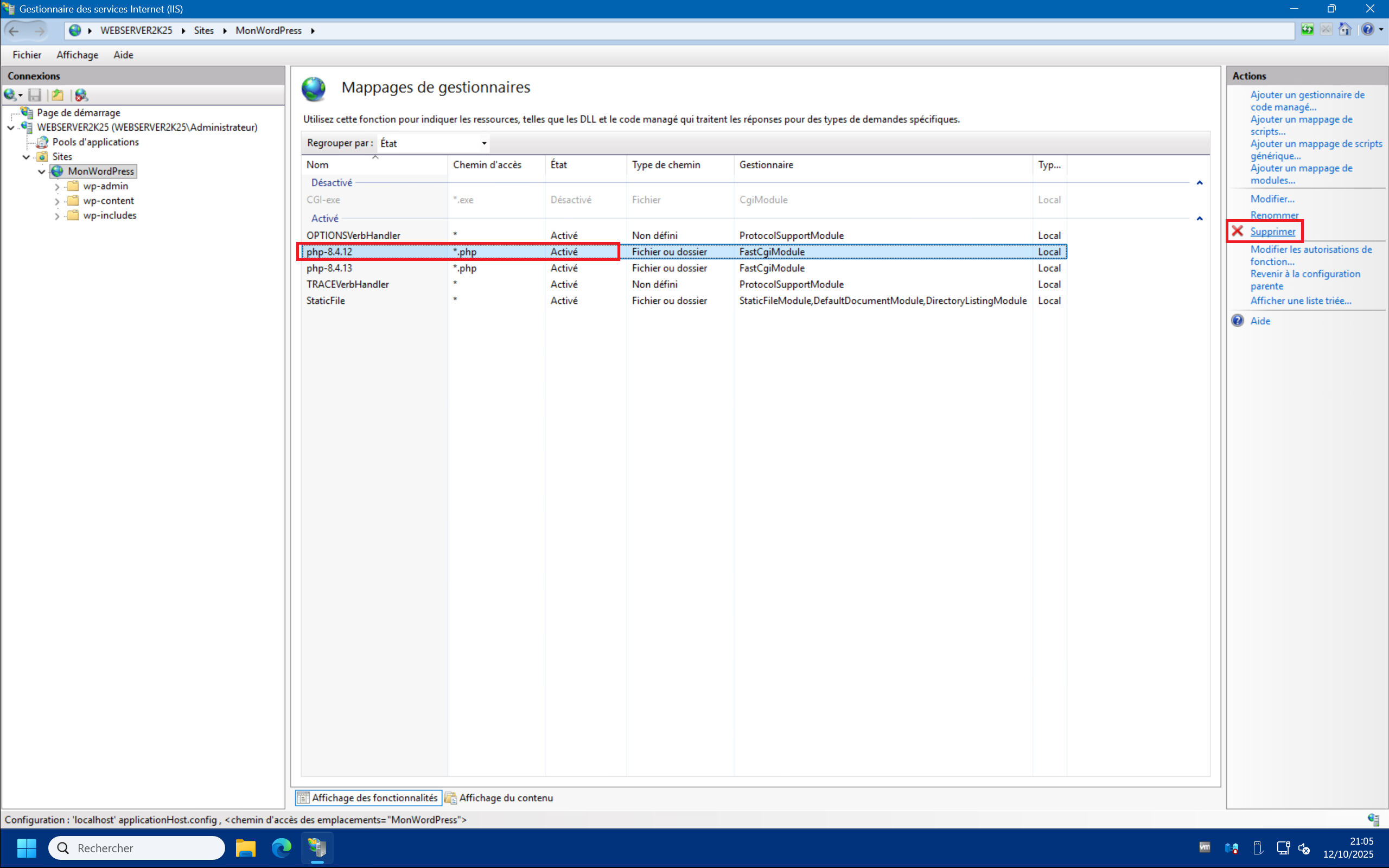Click the help question mark icon top right
This screenshot has height=868, width=1389.
(1368, 30)
